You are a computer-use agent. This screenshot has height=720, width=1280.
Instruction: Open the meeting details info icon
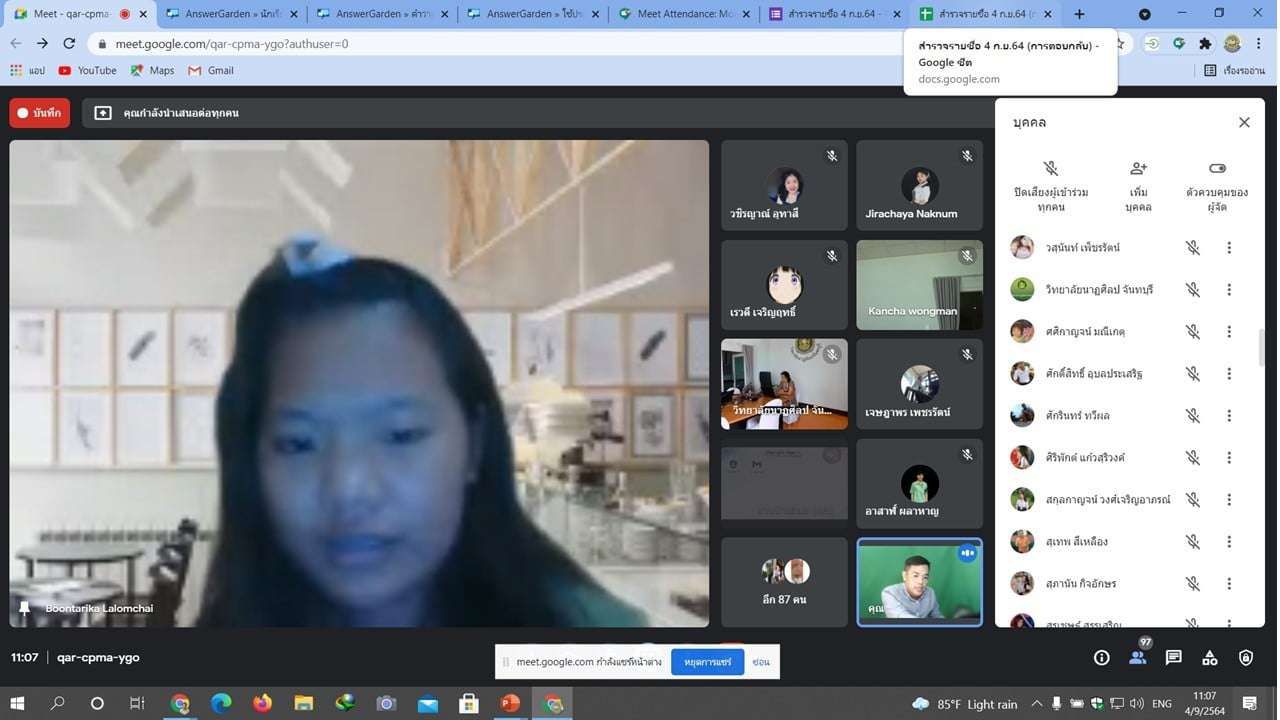click(x=1101, y=657)
